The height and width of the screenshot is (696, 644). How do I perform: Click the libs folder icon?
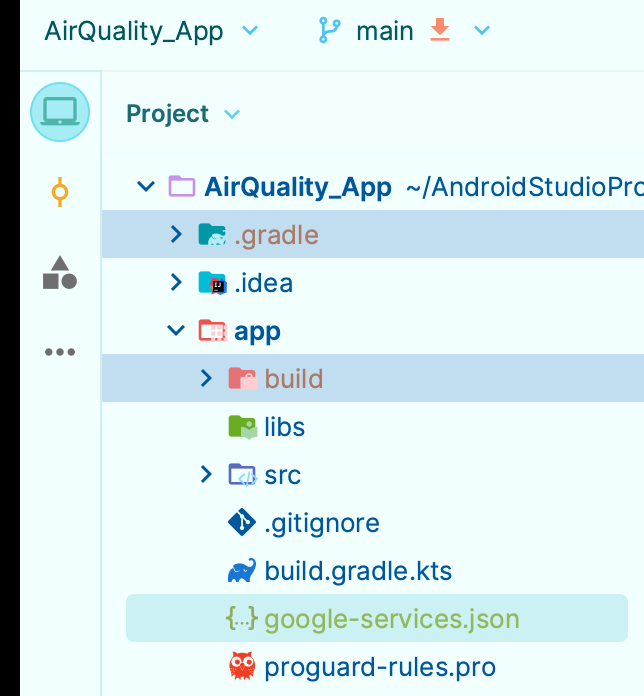click(x=242, y=427)
